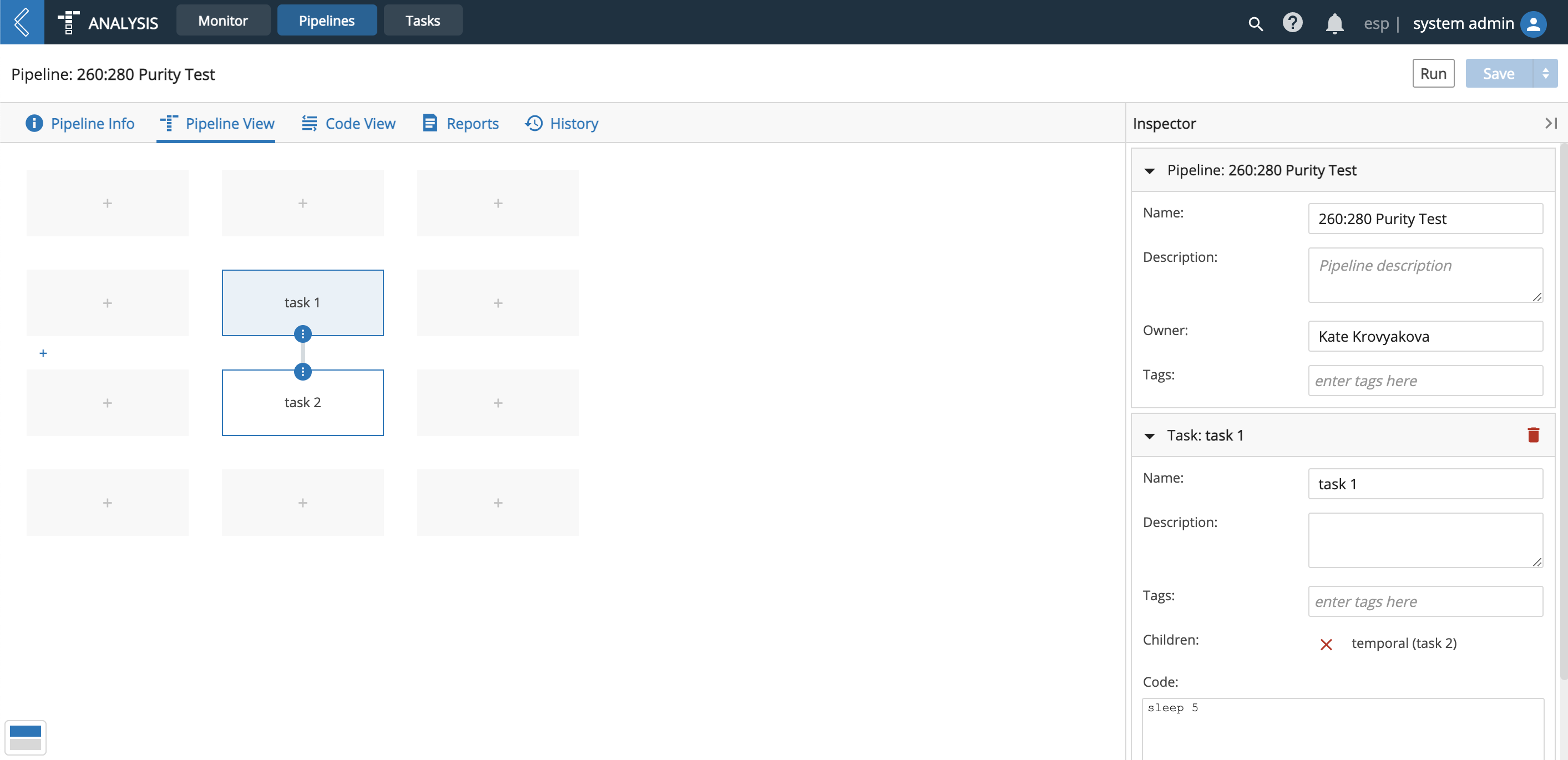The height and width of the screenshot is (760, 1568).
Task: Collapse the Task: task 1 section
Action: click(1149, 435)
